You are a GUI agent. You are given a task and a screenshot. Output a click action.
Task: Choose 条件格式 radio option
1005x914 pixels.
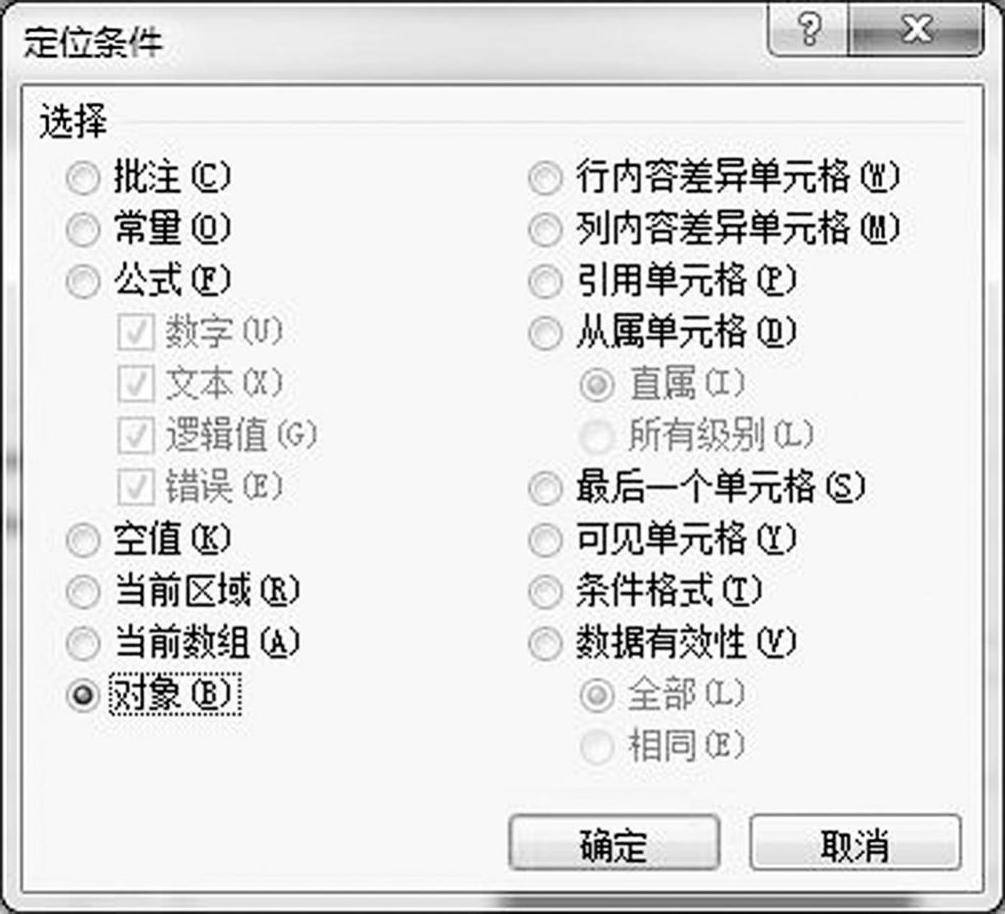pyautogui.click(x=546, y=592)
